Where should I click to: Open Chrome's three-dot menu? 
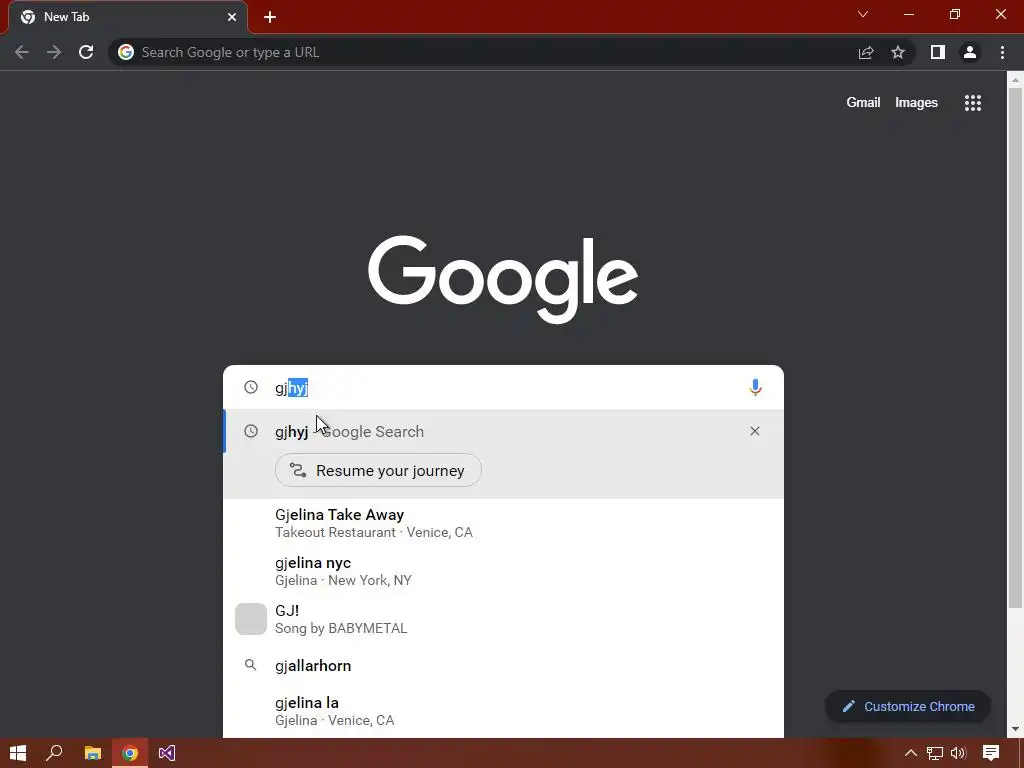tap(1002, 52)
